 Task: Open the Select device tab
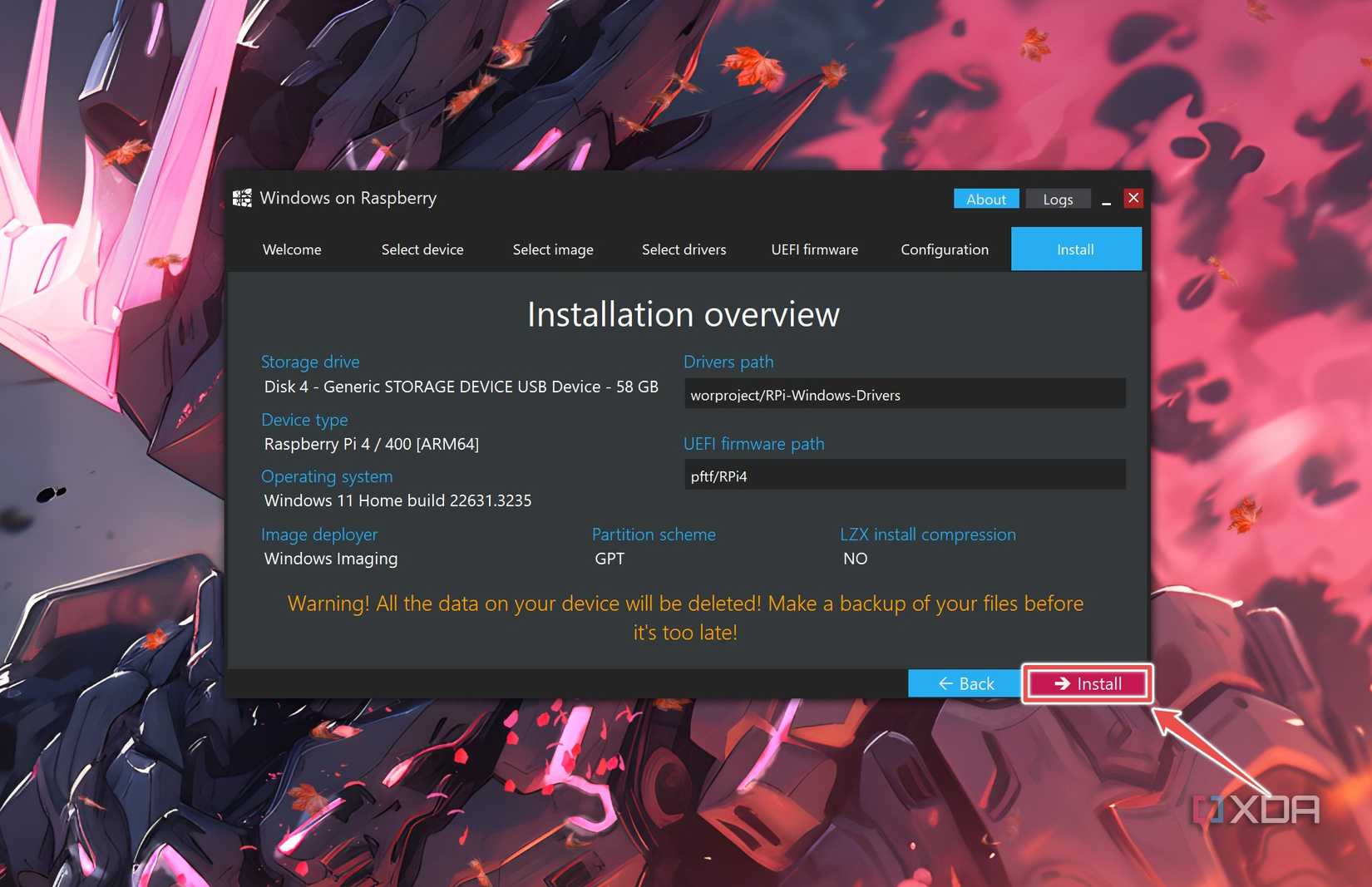pos(422,249)
